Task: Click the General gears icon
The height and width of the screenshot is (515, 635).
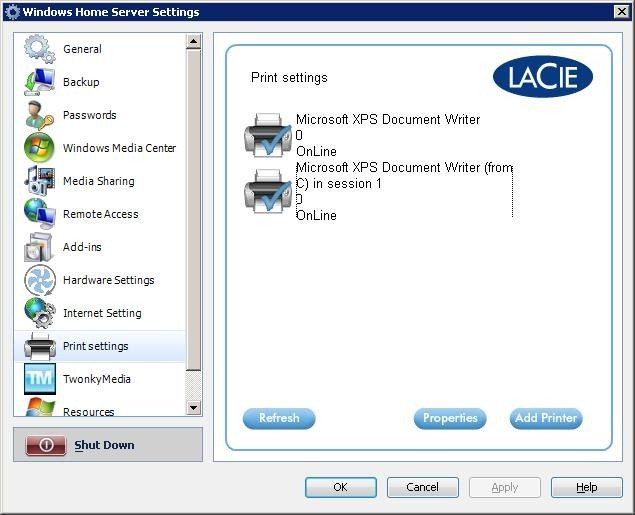Action: pyautogui.click(x=39, y=49)
